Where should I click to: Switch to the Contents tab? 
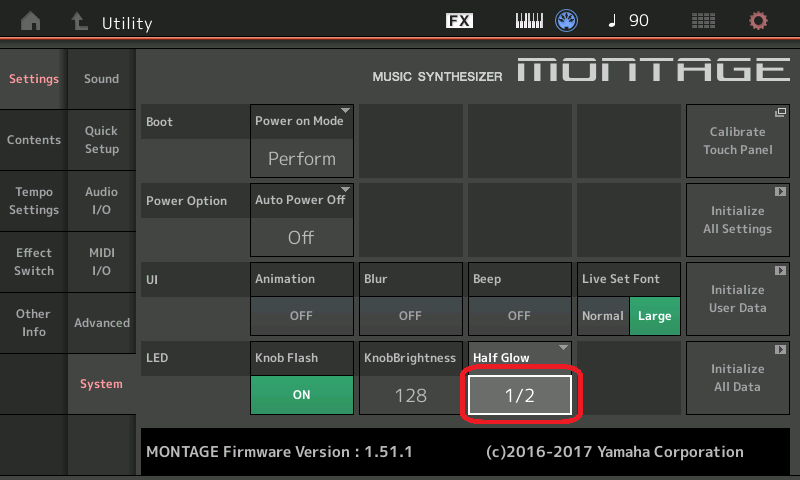click(x=33, y=140)
